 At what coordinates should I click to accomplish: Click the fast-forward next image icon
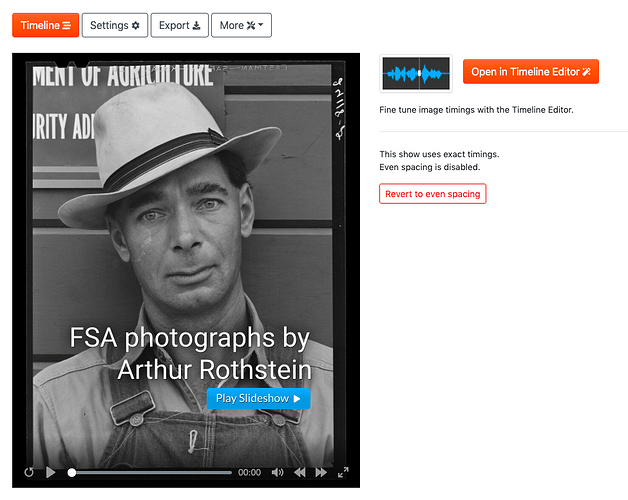click(x=321, y=473)
